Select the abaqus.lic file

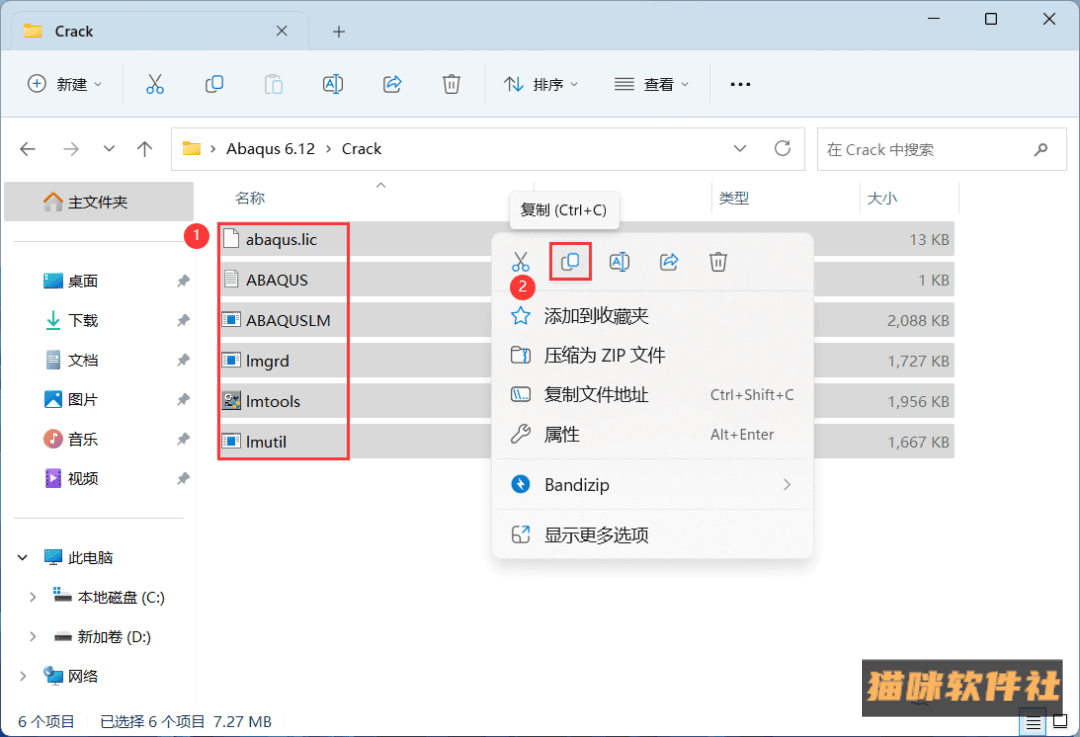[281, 240]
